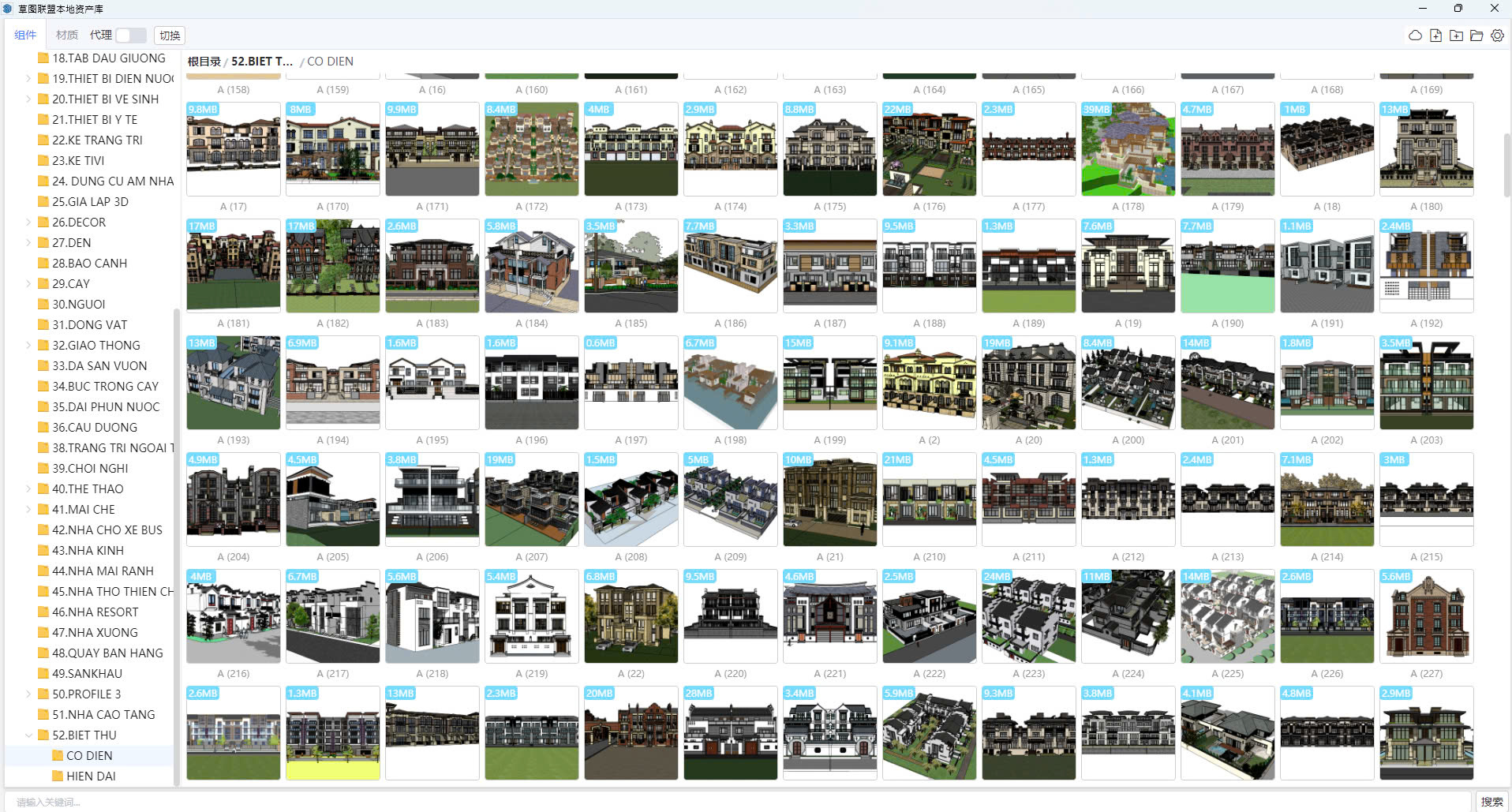Toggle the 代理 proxy switch

130,36
